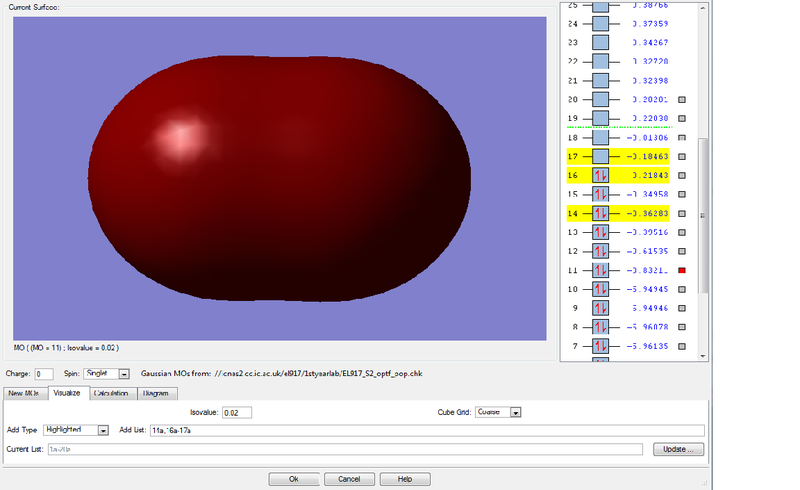Click the energy value -0.18463
The width and height of the screenshot is (800, 490).
tap(647, 156)
